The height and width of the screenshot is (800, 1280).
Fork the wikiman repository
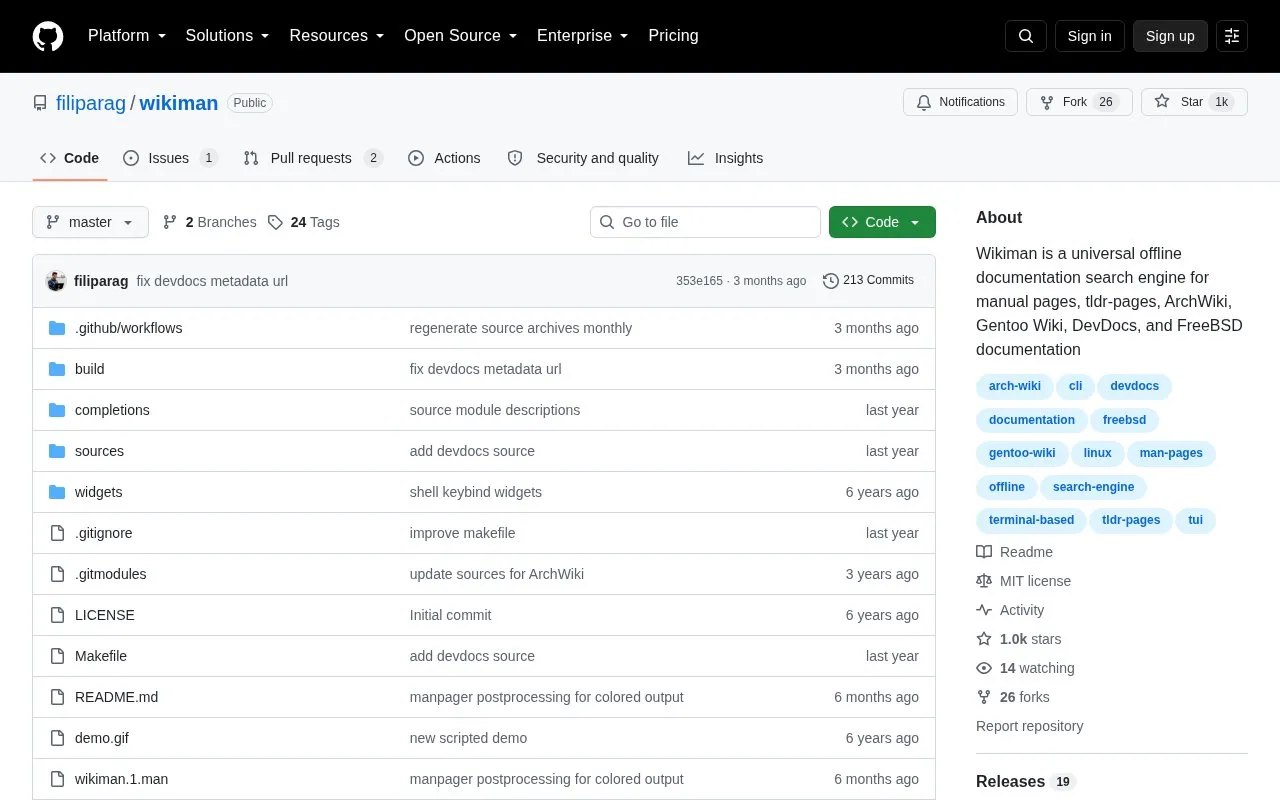click(1079, 102)
